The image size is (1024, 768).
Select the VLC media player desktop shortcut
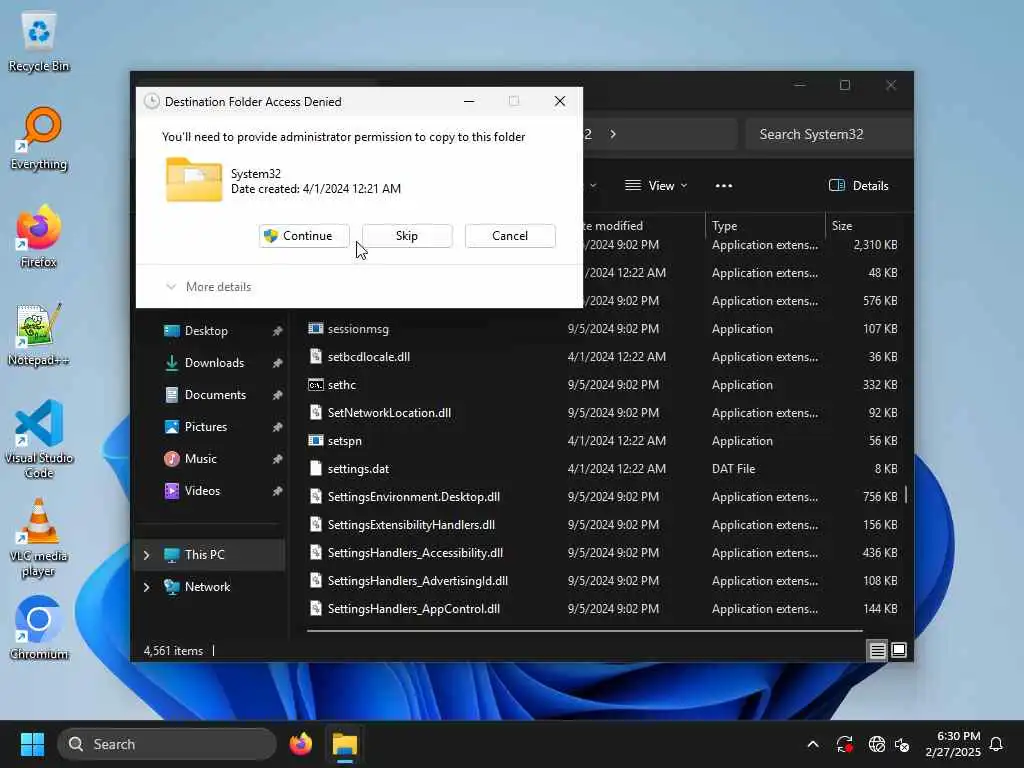pos(39,537)
